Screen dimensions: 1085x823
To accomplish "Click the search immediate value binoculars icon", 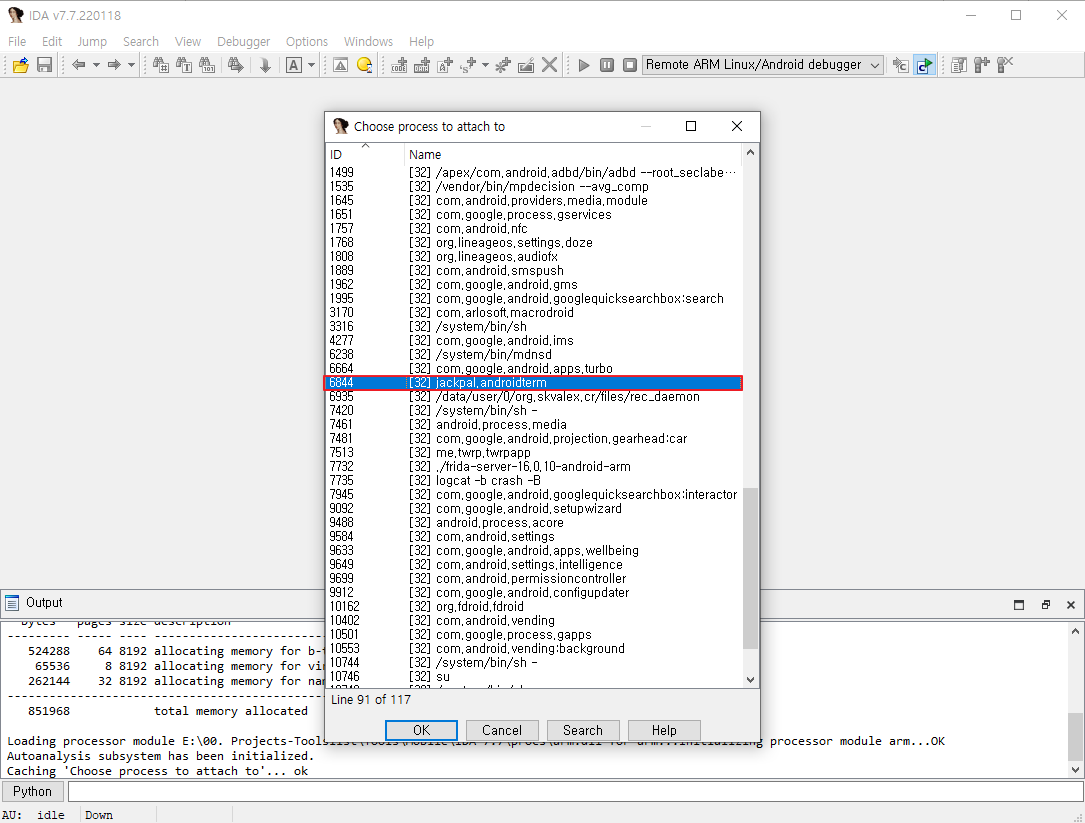I will 161,65.
